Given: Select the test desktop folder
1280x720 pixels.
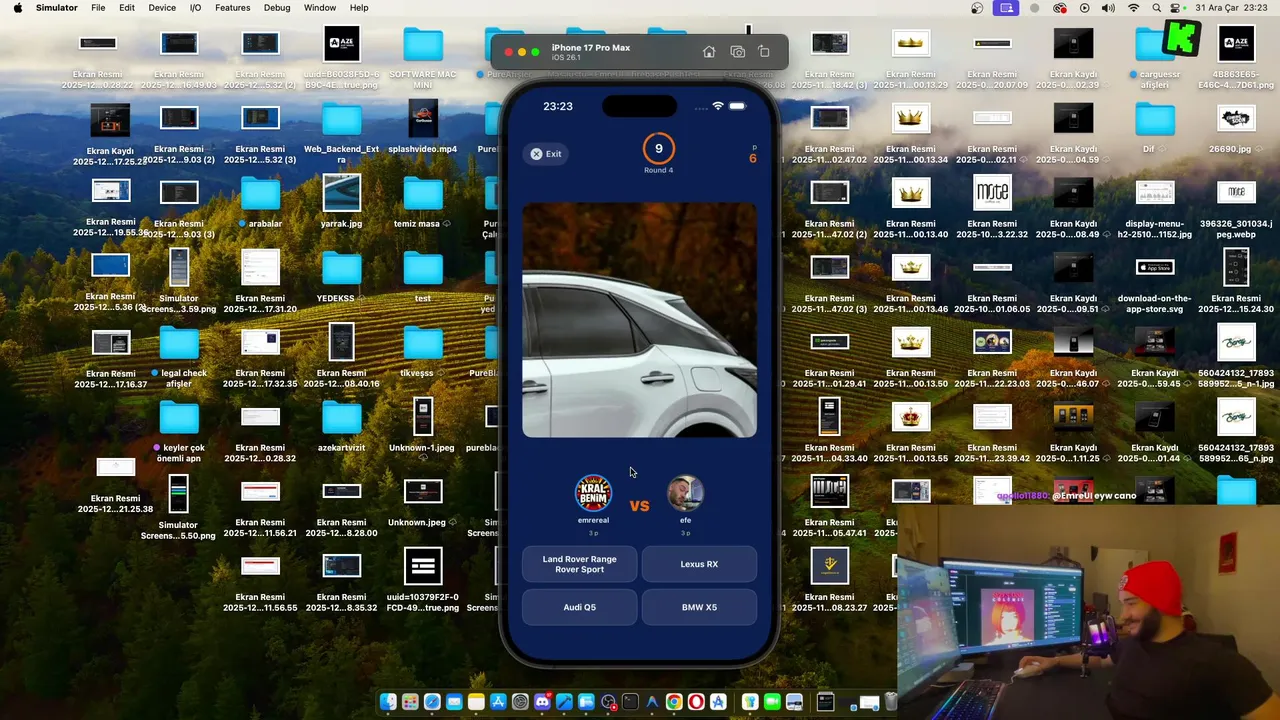Looking at the screenshot, I should pyautogui.click(x=423, y=269).
